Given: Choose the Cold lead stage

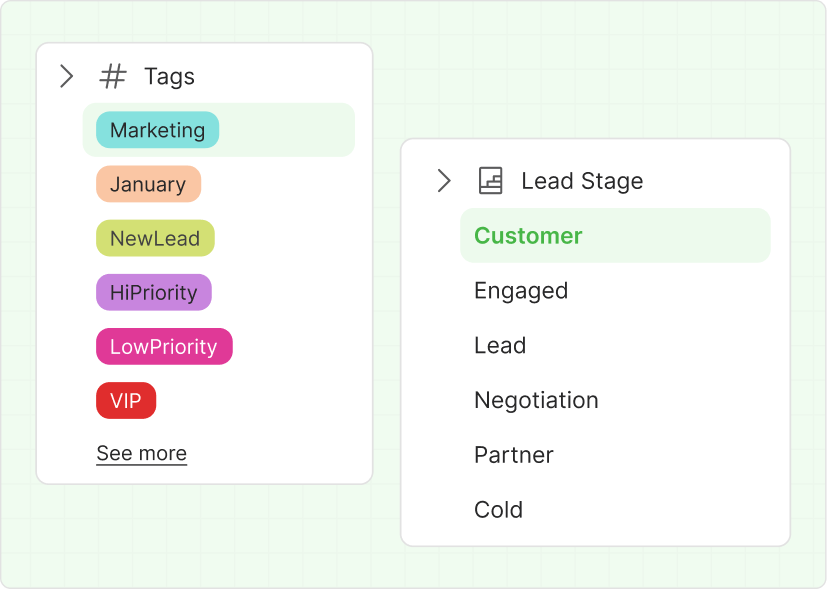Looking at the screenshot, I should click(499, 510).
